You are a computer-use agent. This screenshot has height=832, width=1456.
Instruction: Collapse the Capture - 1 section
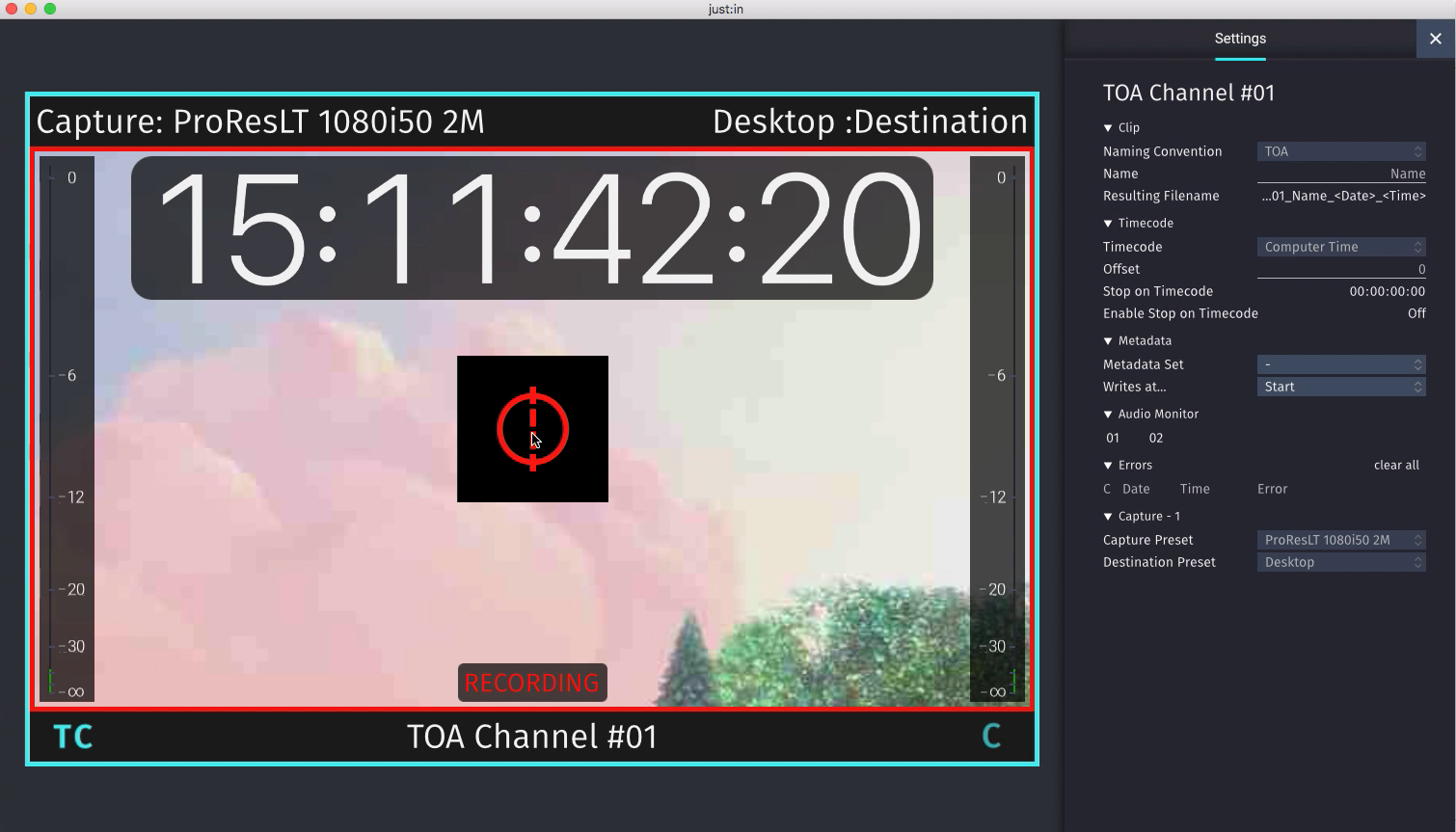point(1108,517)
